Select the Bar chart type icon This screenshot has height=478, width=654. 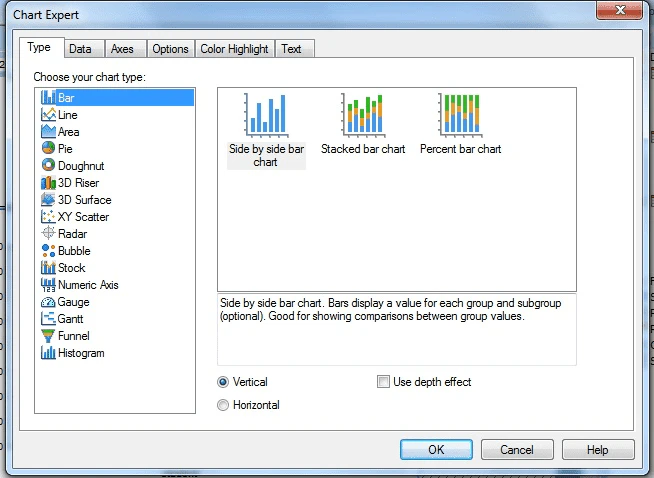(48, 98)
